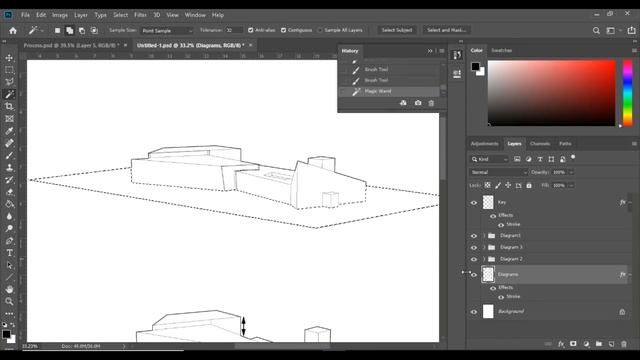Image resolution: width=640 pixels, height=360 pixels.
Task: Open the Opacity slider dropdown
Action: 571,173
